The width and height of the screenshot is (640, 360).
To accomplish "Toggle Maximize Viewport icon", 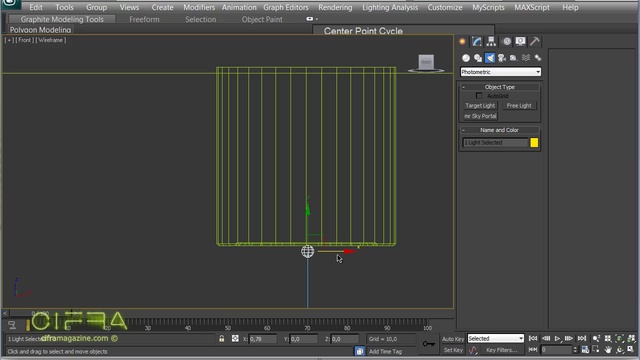I will click(631, 350).
